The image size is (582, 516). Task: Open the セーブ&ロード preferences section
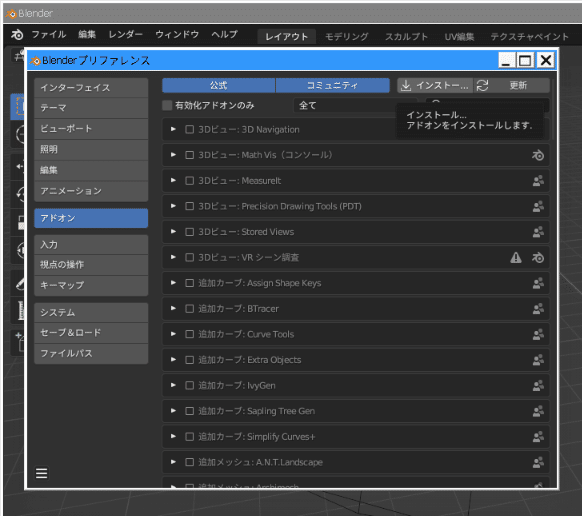91,333
